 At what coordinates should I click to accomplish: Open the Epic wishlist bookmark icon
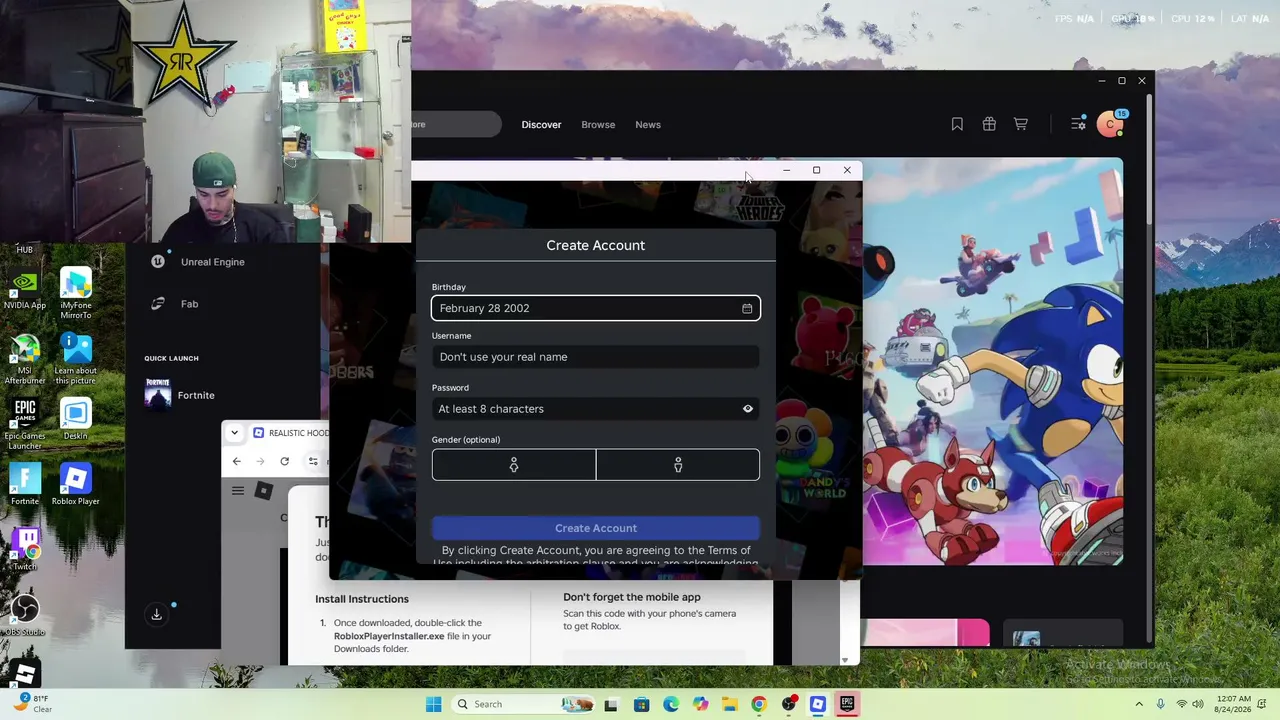pos(957,124)
